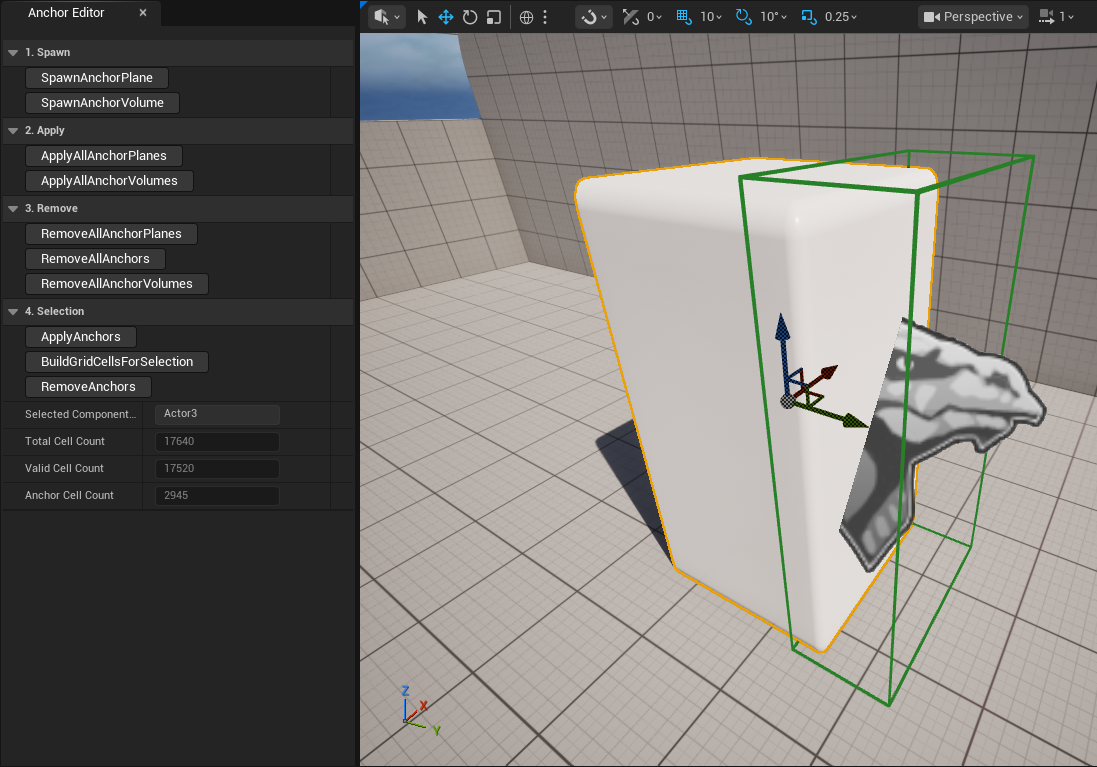Open the Perspective view mode dropdown
The width and height of the screenshot is (1097, 767).
[x=973, y=17]
